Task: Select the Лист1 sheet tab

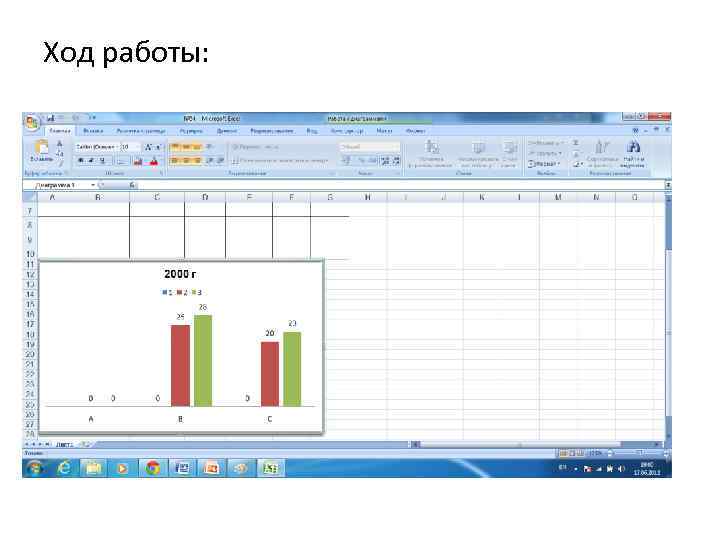Action: [x=64, y=444]
